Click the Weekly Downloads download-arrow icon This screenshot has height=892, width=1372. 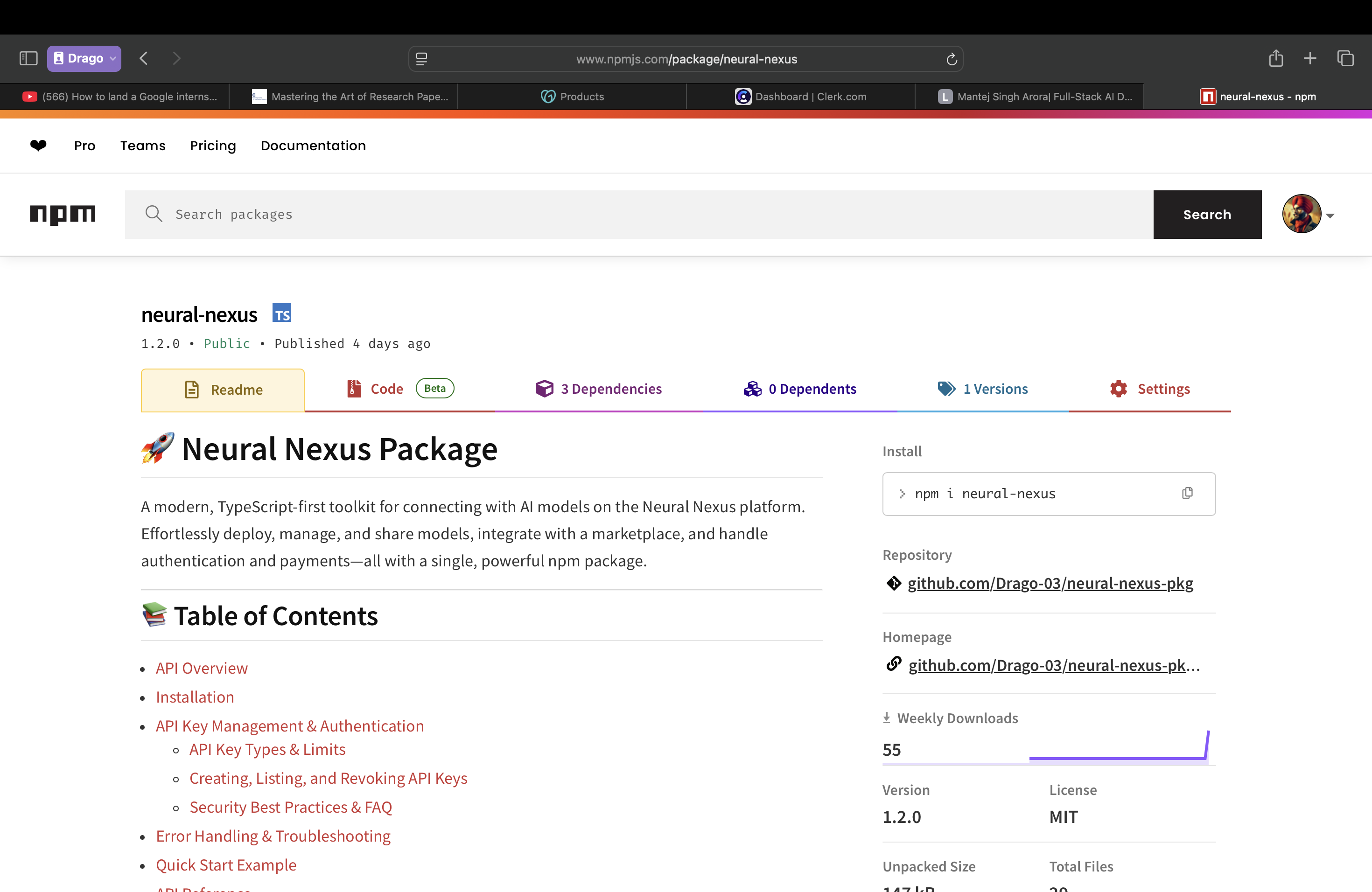click(887, 718)
